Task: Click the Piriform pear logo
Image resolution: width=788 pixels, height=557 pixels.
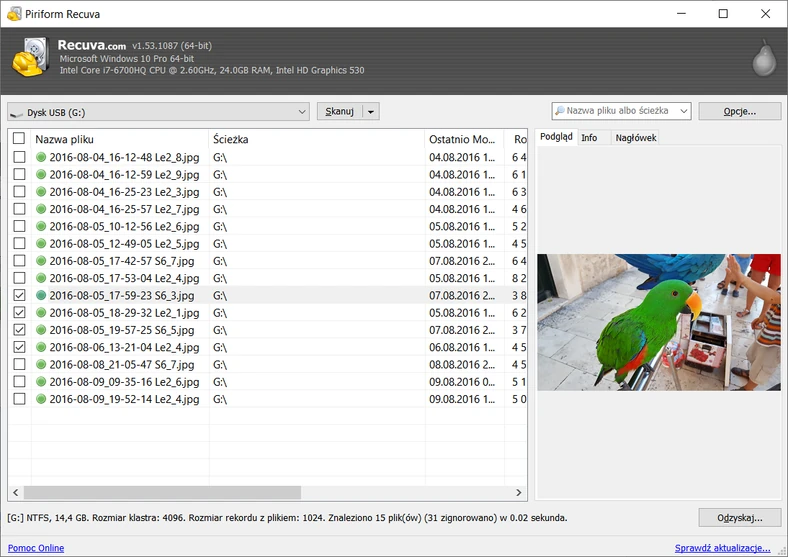Action: 764,58
